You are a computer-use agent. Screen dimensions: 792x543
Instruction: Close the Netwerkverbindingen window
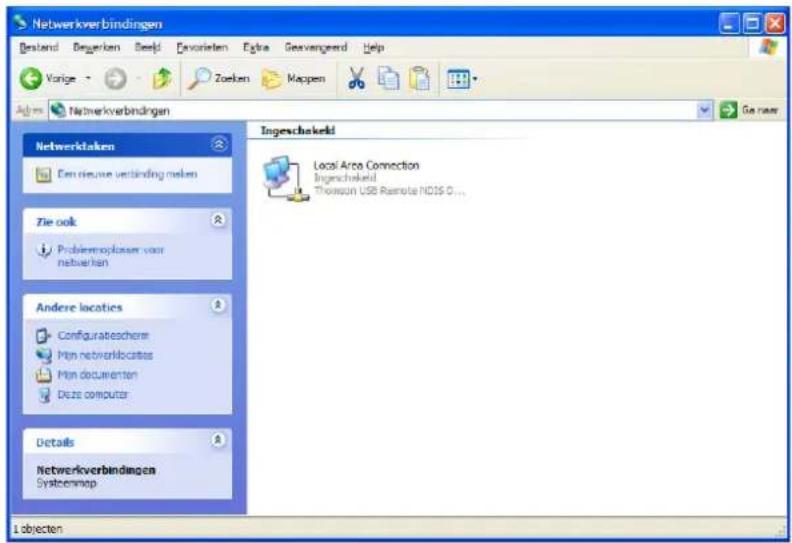775,23
